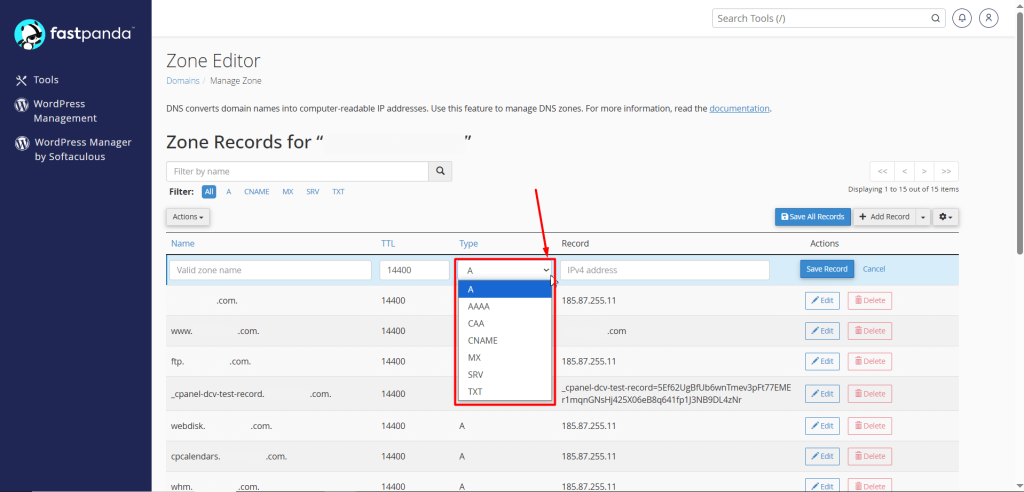Open WordPress Management from the sidebar

[x=65, y=111]
